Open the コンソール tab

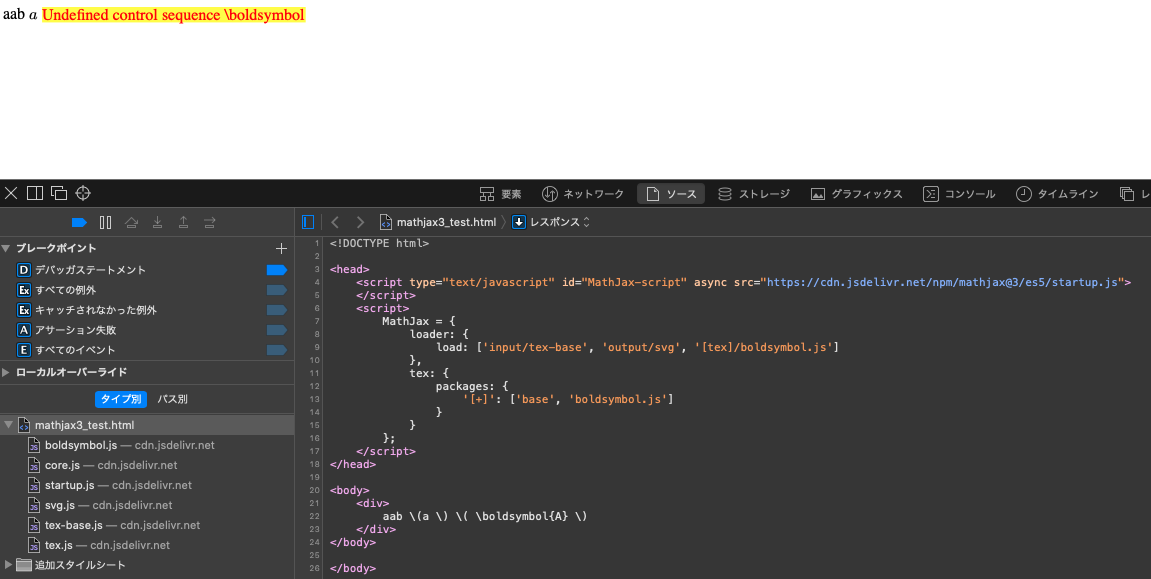click(x=959, y=194)
